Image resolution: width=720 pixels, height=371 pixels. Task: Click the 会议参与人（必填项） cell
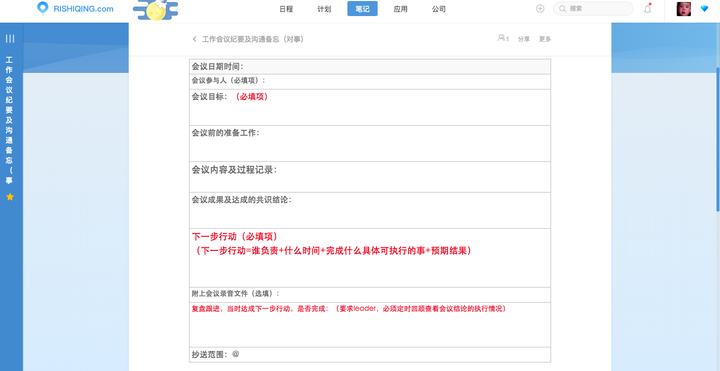tap(370, 81)
